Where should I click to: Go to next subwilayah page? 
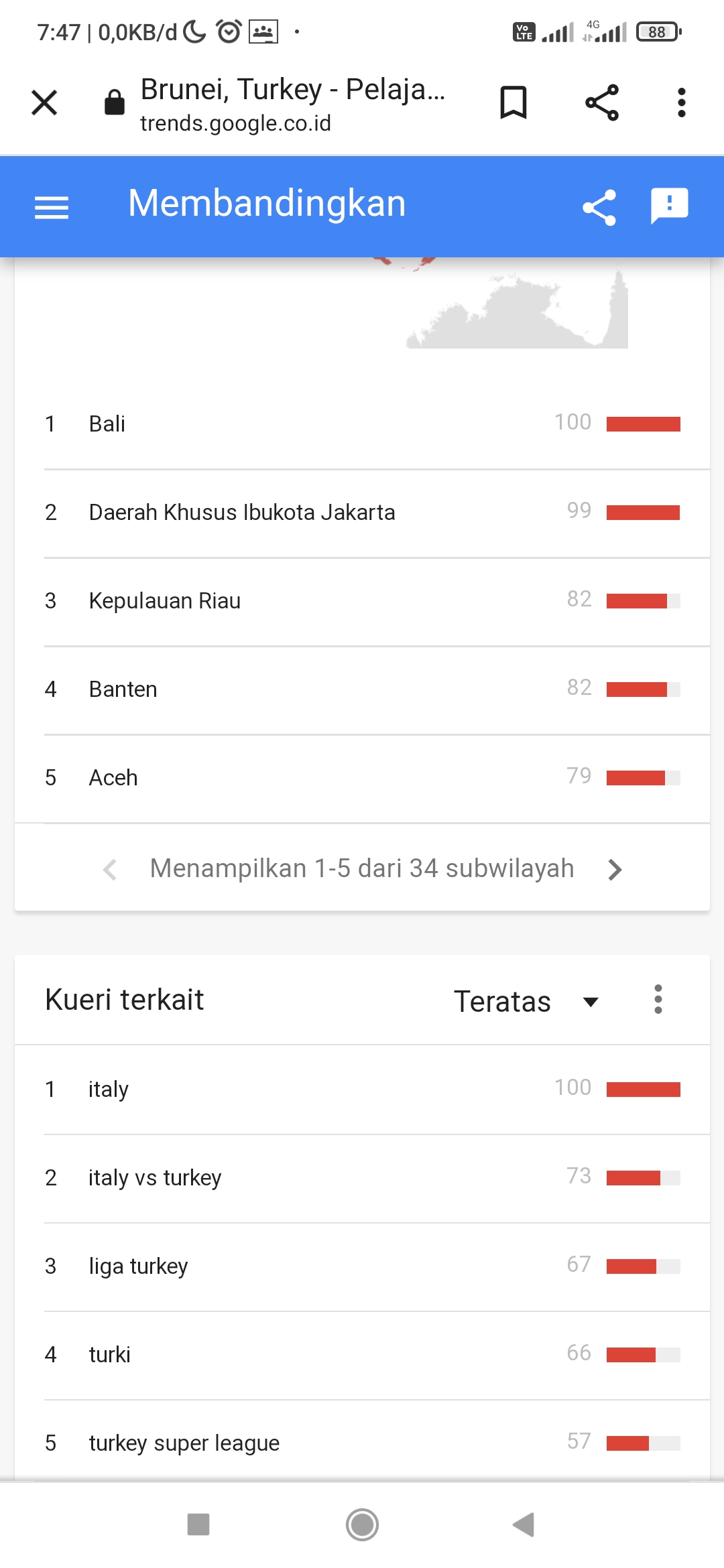[x=615, y=870]
